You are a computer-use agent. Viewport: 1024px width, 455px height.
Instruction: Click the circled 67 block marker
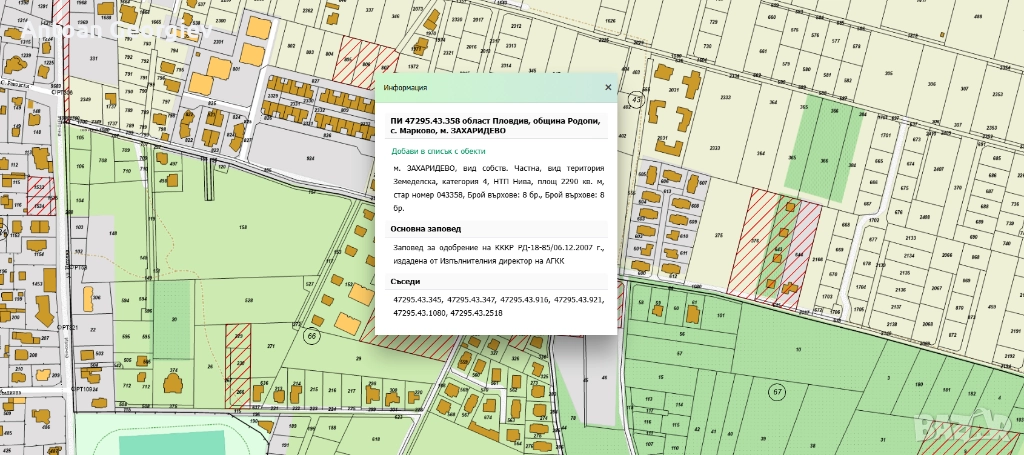coord(776,390)
